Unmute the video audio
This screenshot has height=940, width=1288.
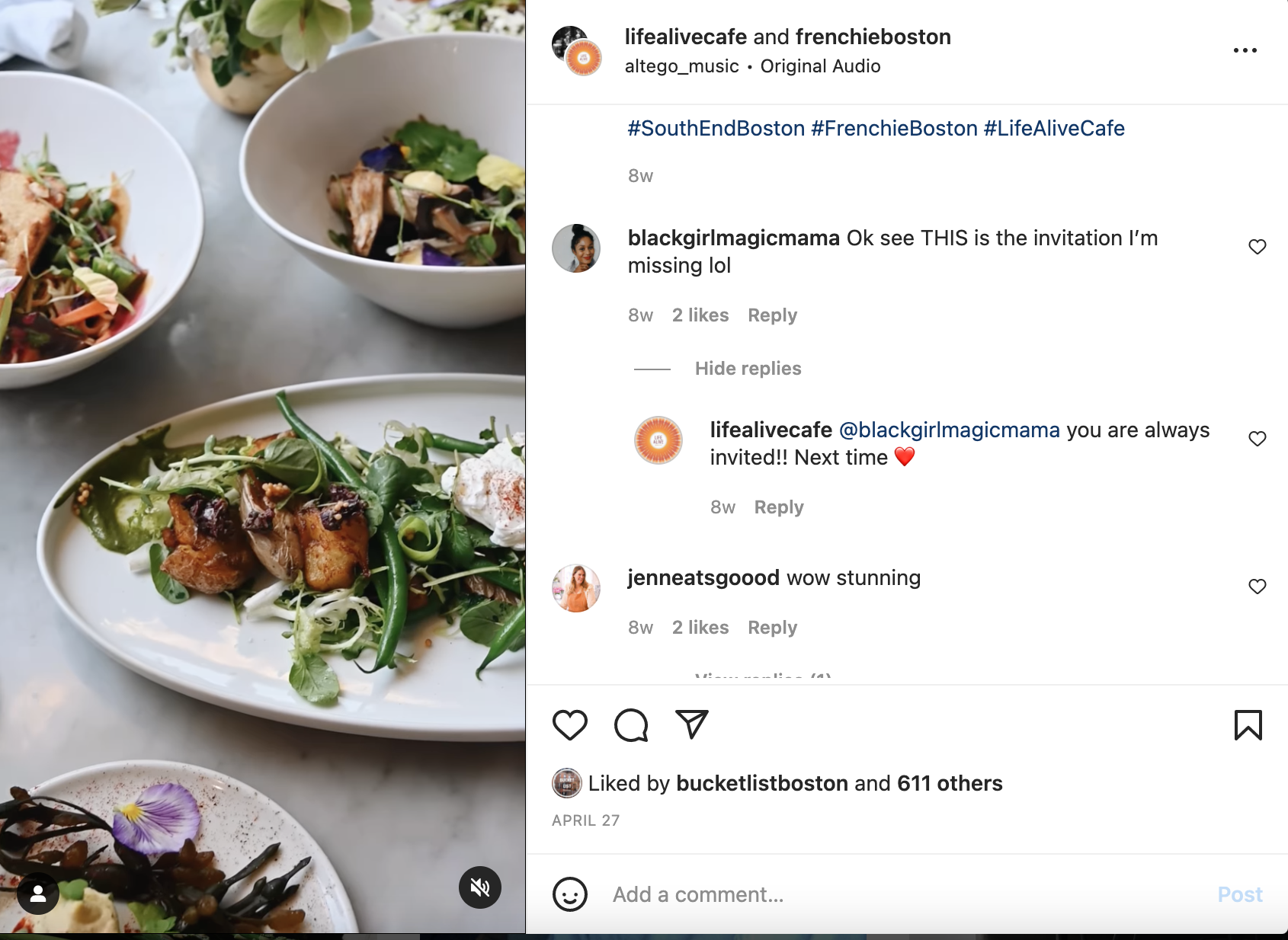pyautogui.click(x=480, y=887)
